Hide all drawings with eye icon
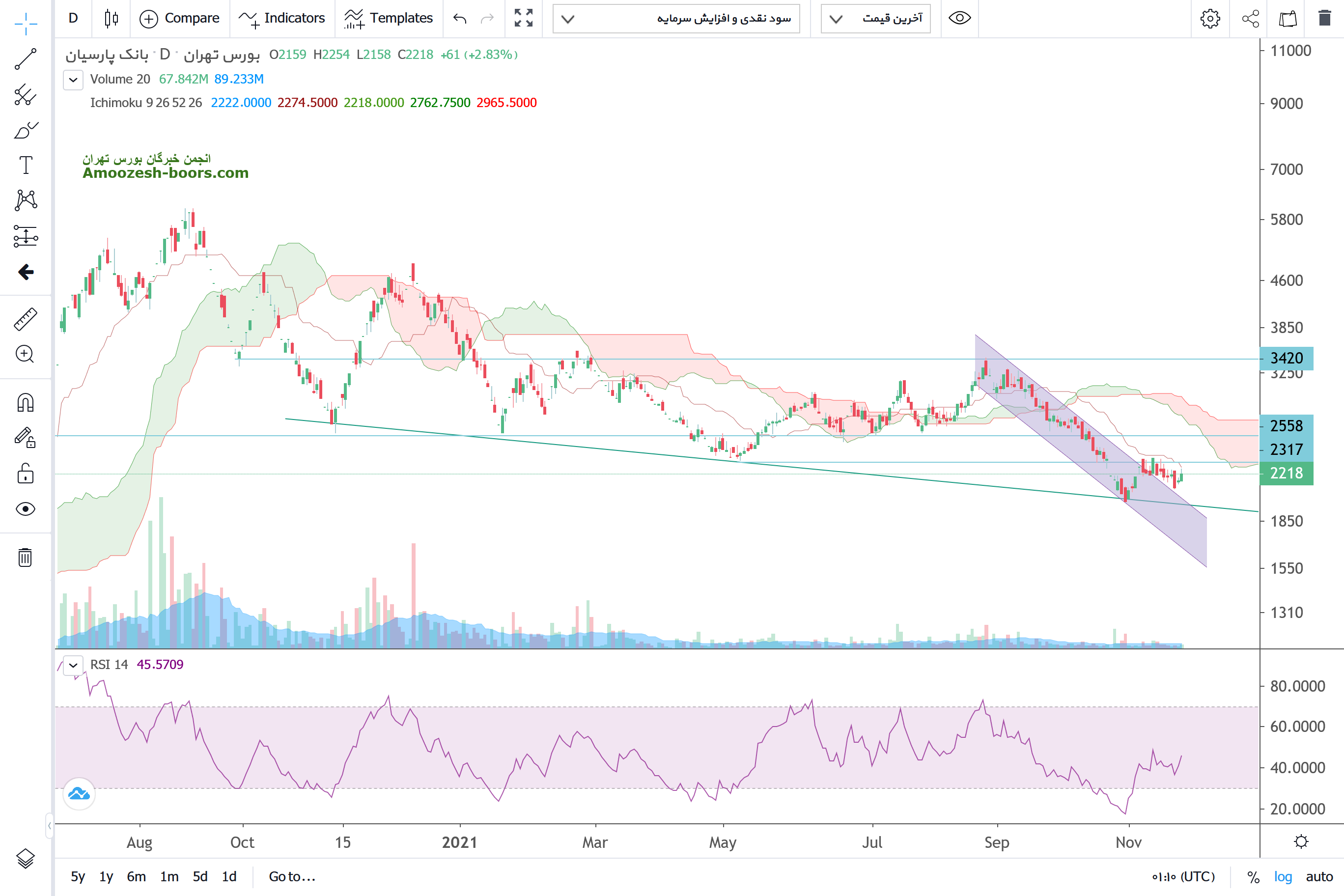The height and width of the screenshot is (896, 1344). click(26, 508)
